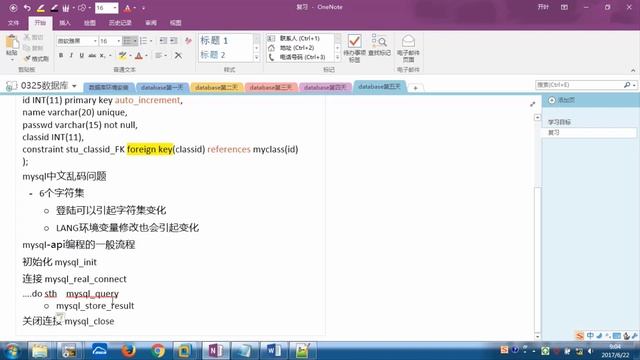Select the 标题 1 heading style
Screen dimensions: 640x360
point(214,40)
